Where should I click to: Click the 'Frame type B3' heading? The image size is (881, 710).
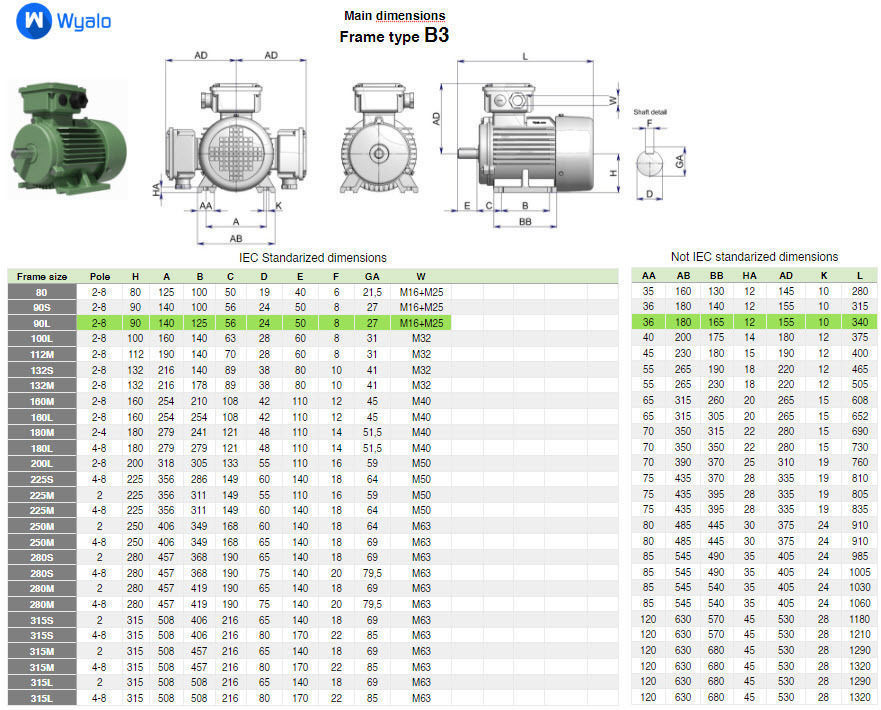[394, 36]
